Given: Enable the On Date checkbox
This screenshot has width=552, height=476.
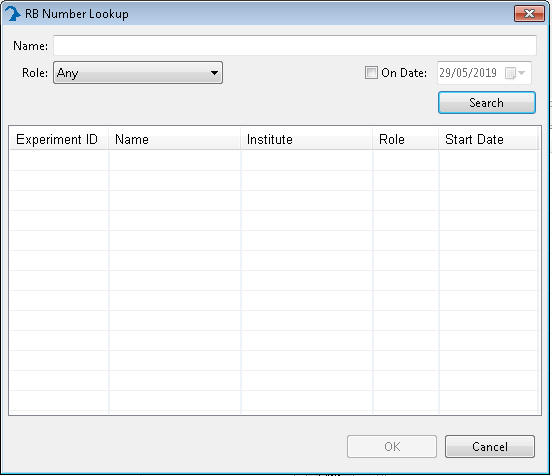Looking at the screenshot, I should pyautogui.click(x=371, y=73).
